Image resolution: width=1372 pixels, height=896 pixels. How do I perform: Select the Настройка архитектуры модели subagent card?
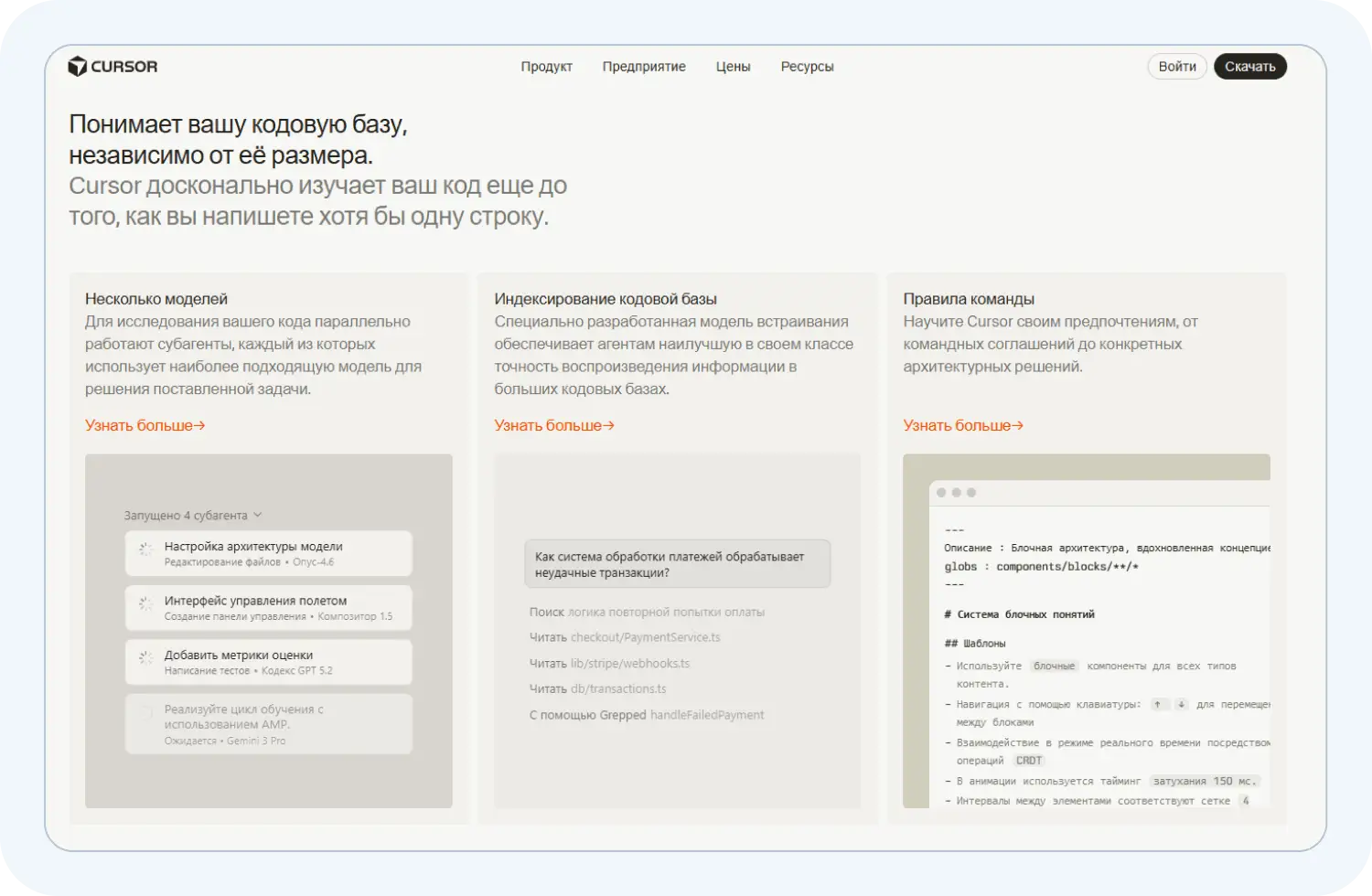(x=269, y=553)
